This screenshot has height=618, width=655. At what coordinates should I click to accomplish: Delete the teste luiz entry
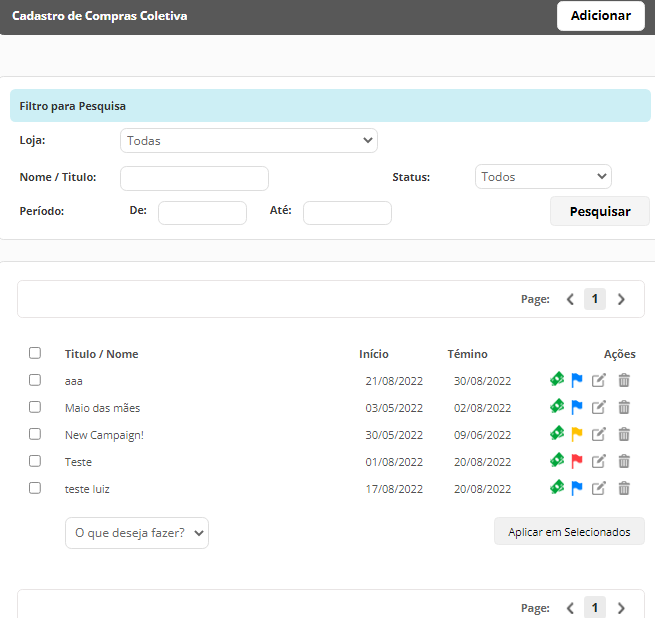click(x=624, y=488)
